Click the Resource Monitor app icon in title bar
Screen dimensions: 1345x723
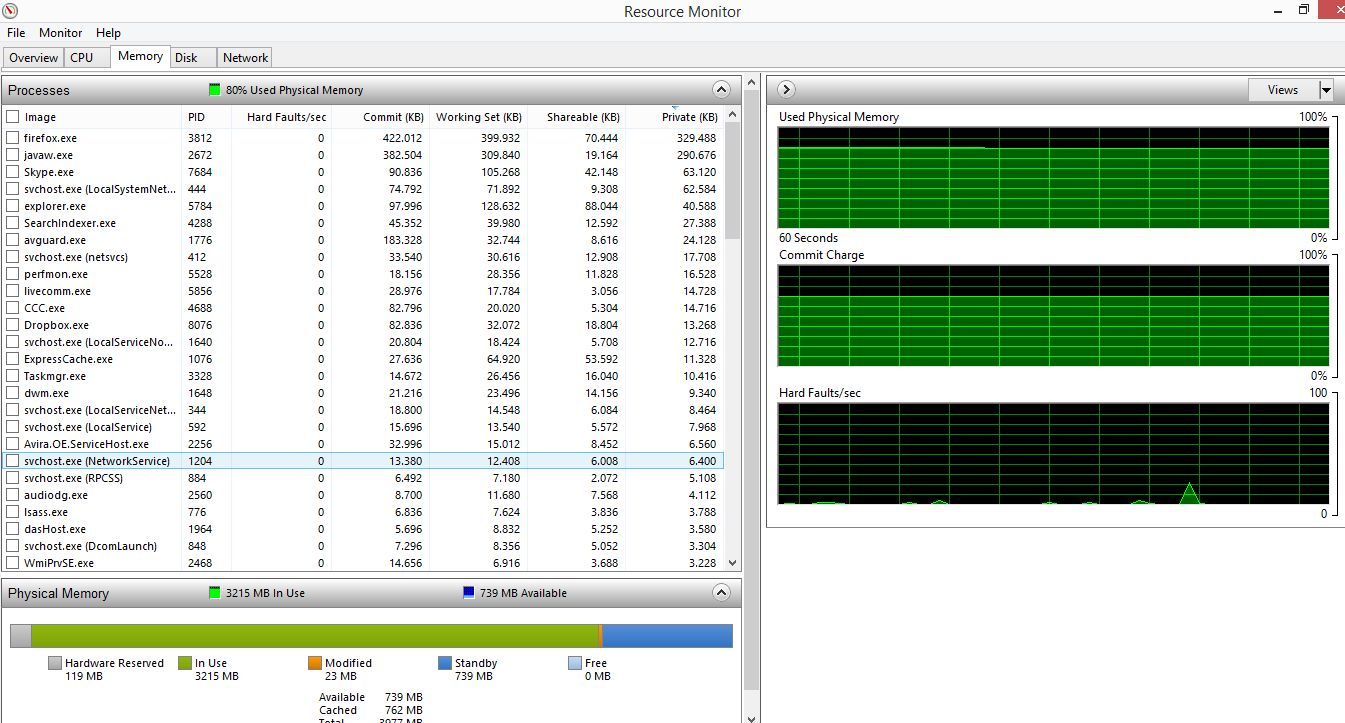tap(11, 11)
